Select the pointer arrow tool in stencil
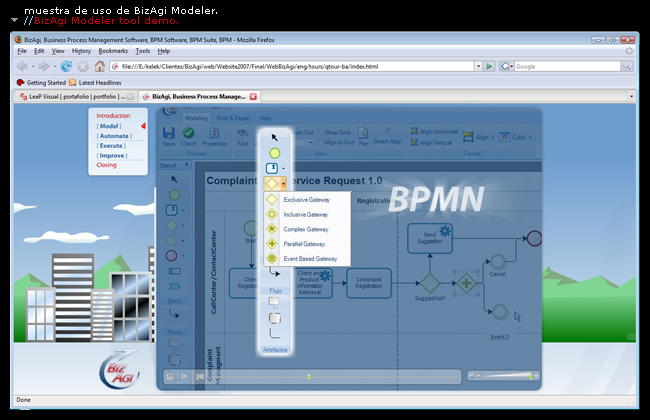Screen dimensions: 650x420 [x=274, y=138]
